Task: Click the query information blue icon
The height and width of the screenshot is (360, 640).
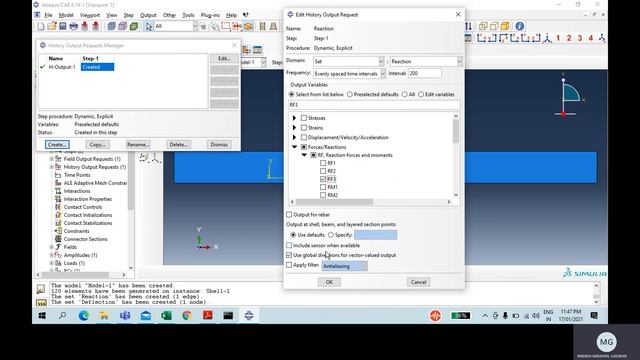Action: (520, 26)
